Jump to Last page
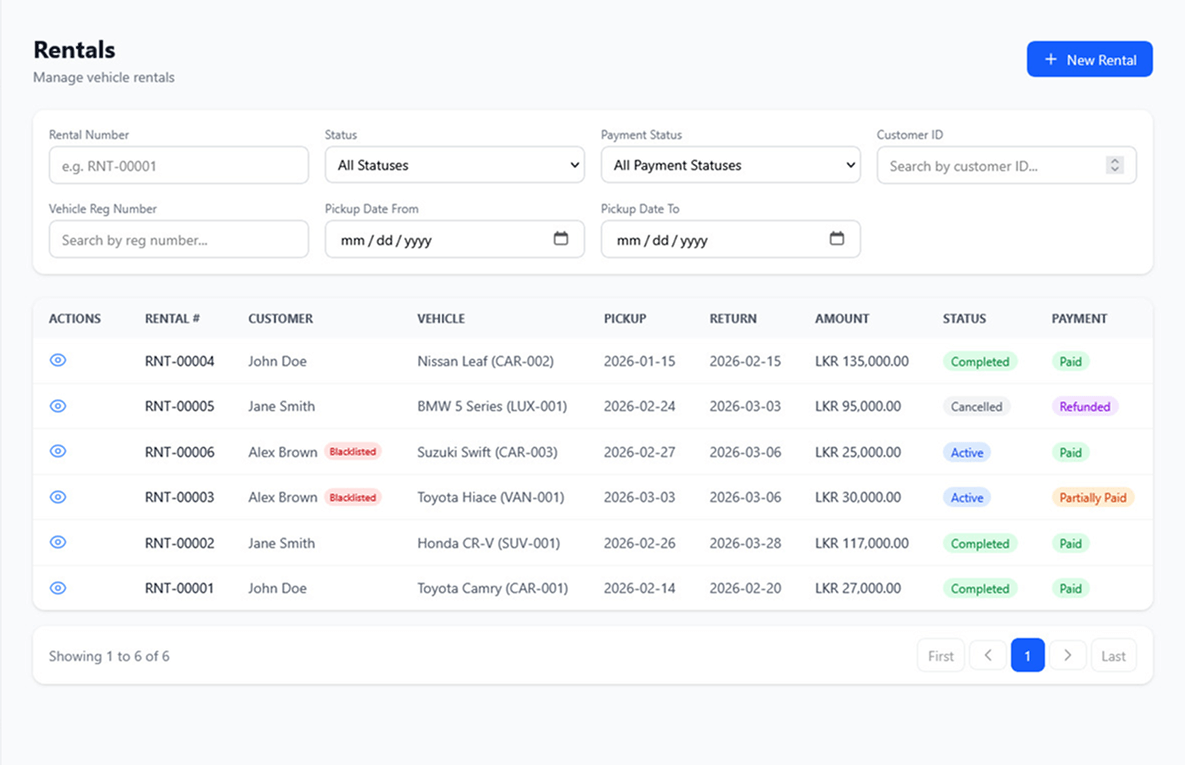 point(1113,655)
